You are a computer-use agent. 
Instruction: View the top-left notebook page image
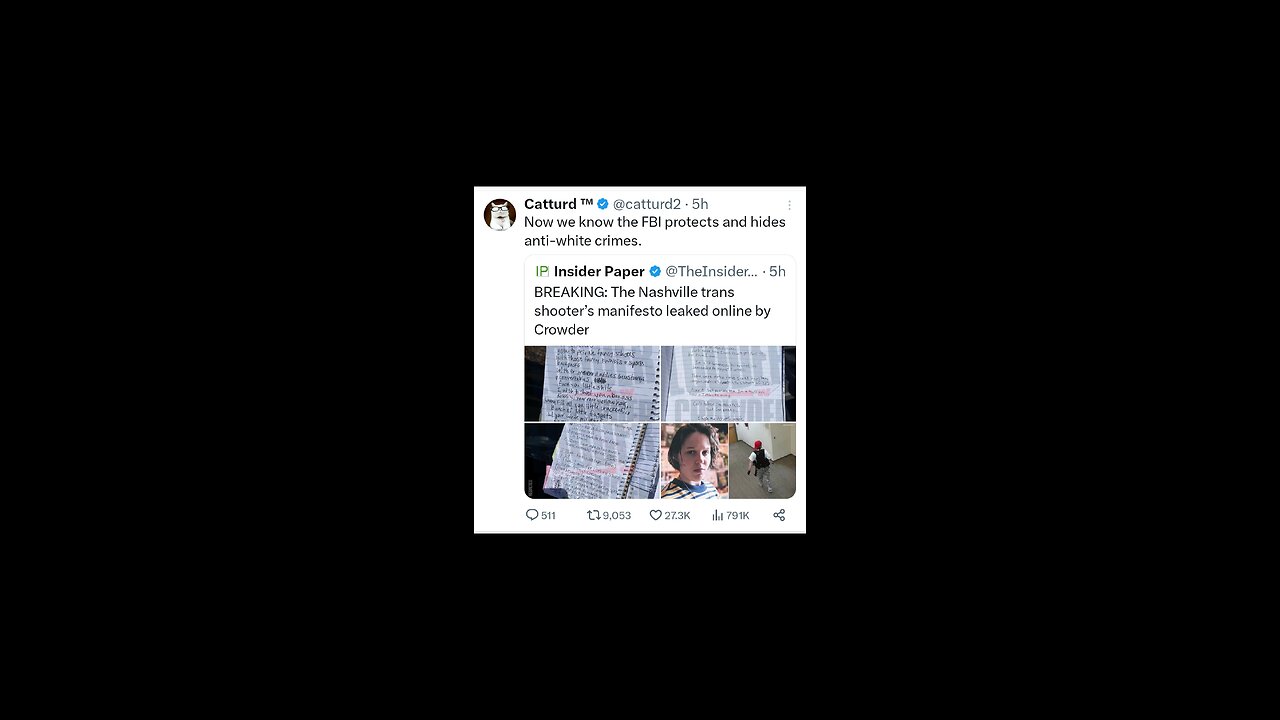pos(592,383)
